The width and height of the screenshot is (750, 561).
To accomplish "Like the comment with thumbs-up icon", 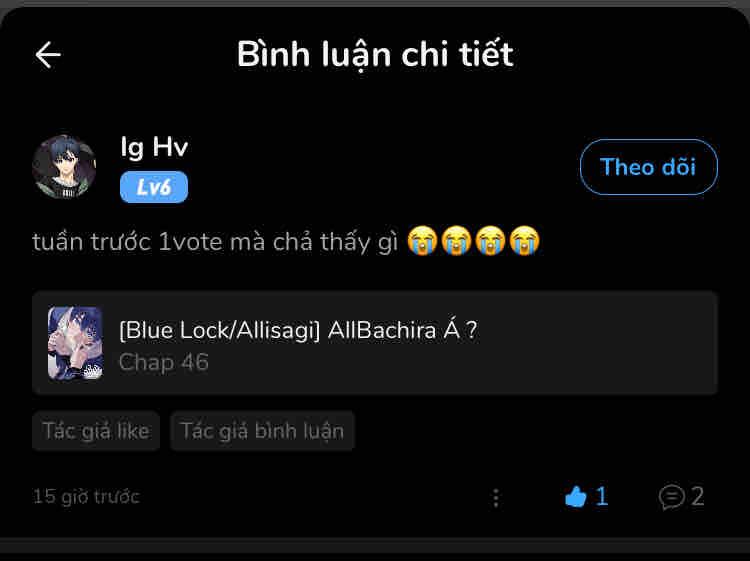I will [575, 497].
